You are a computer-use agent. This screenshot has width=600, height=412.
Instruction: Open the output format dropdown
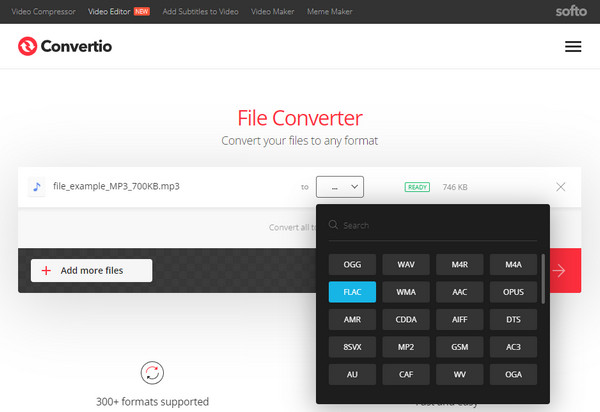pos(340,187)
